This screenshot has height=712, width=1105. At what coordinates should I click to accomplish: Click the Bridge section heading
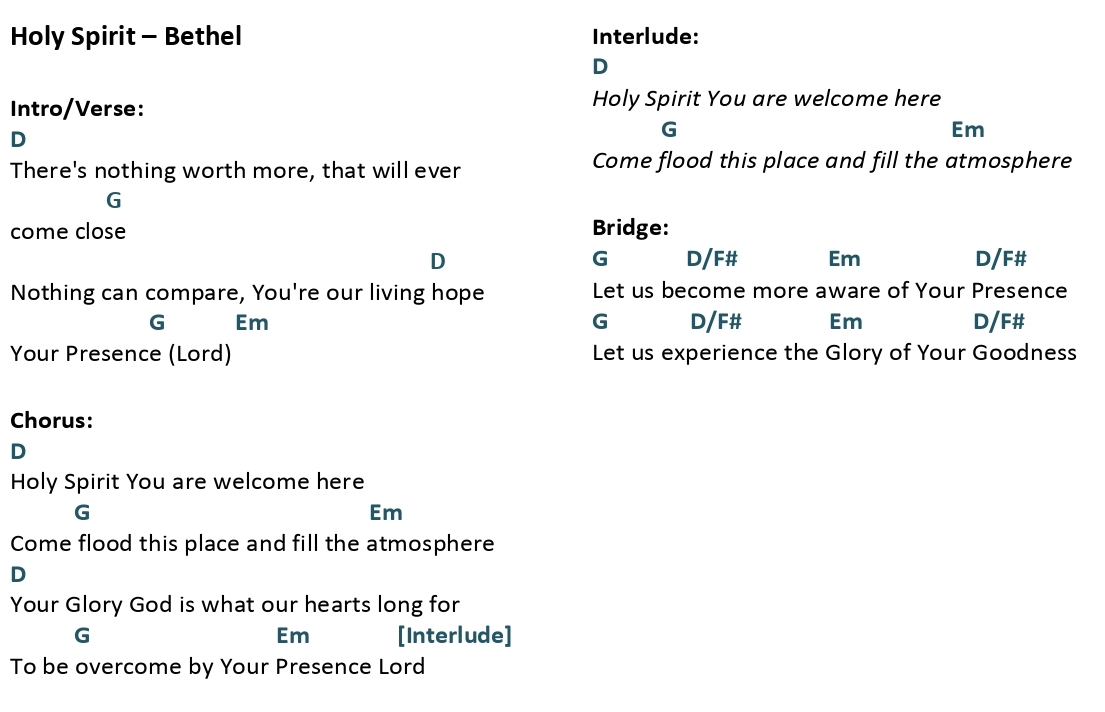point(630,228)
